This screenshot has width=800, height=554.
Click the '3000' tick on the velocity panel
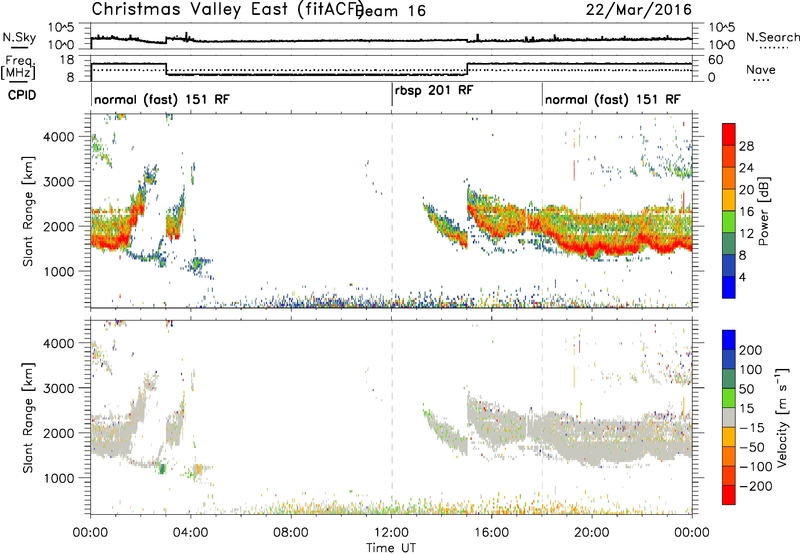pos(59,388)
